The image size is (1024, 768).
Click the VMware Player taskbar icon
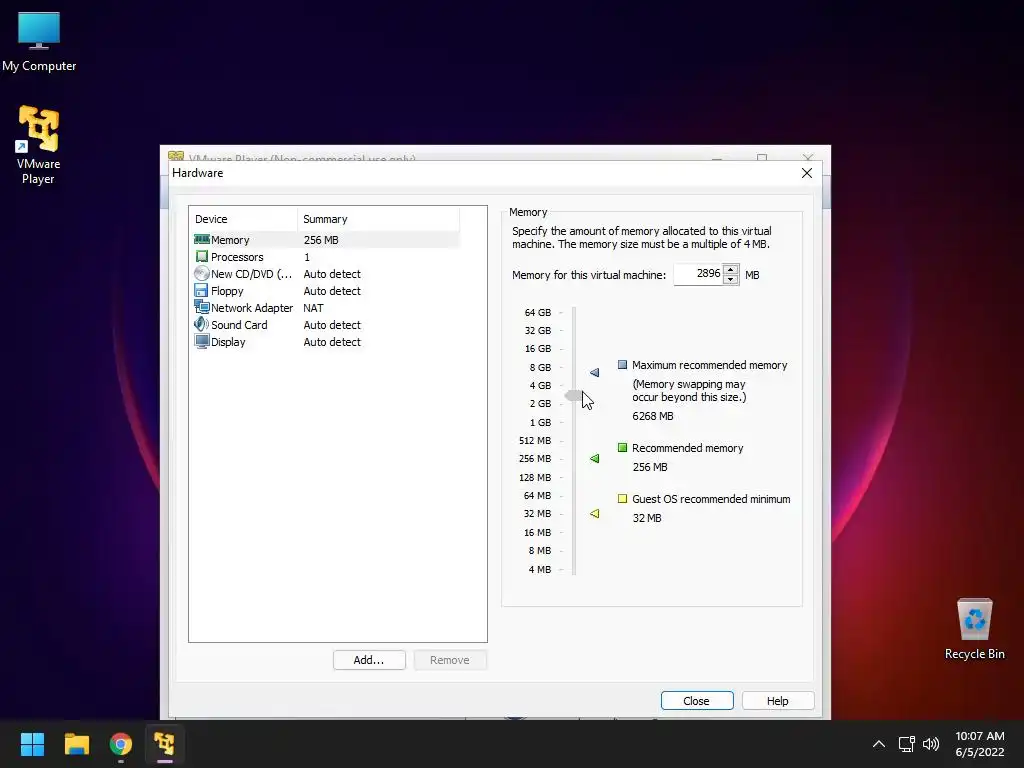tap(164, 744)
